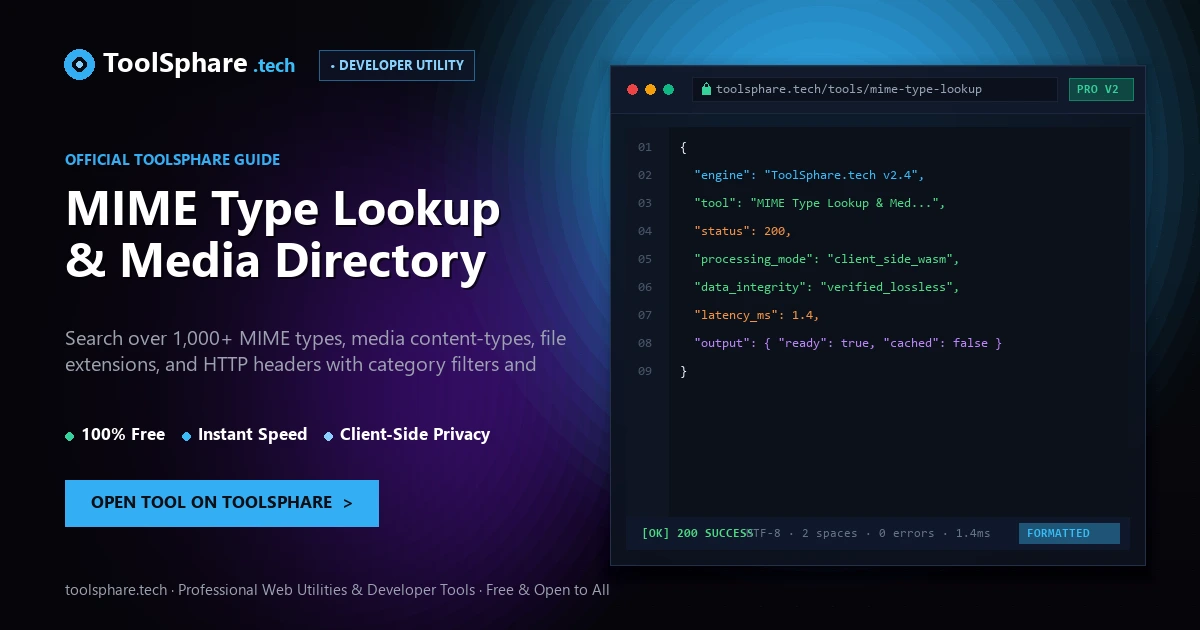This screenshot has width=1200, height=630.
Task: Click the 100% Free label
Action: click(123, 435)
